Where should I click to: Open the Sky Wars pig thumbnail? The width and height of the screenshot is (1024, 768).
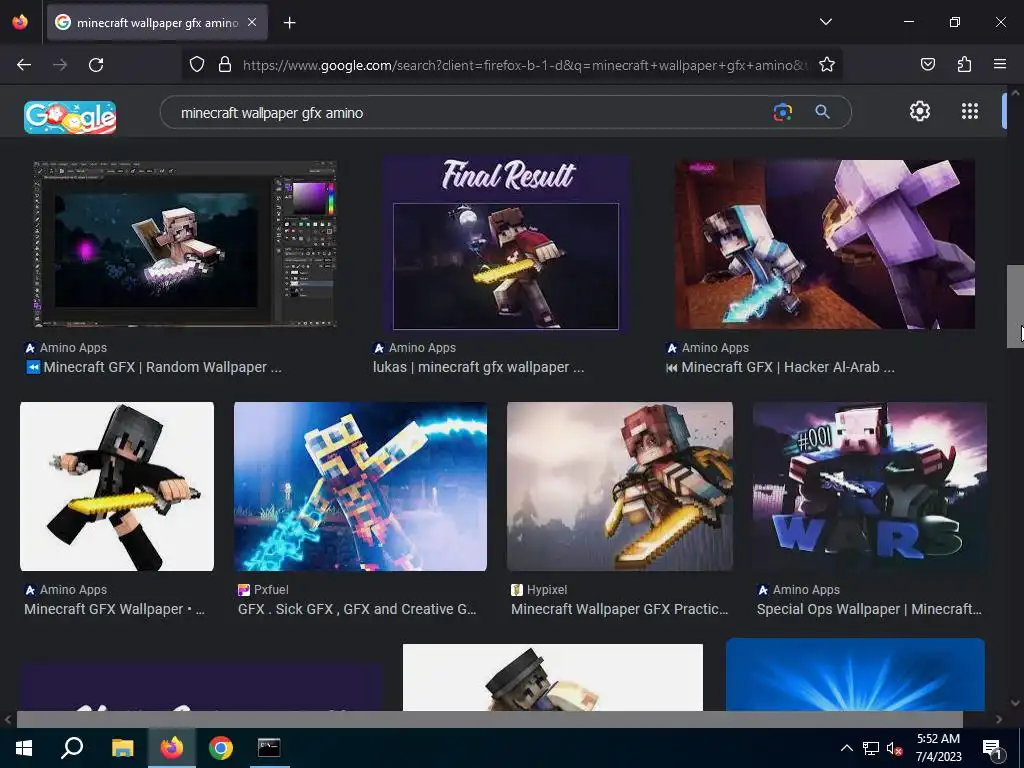(869, 487)
